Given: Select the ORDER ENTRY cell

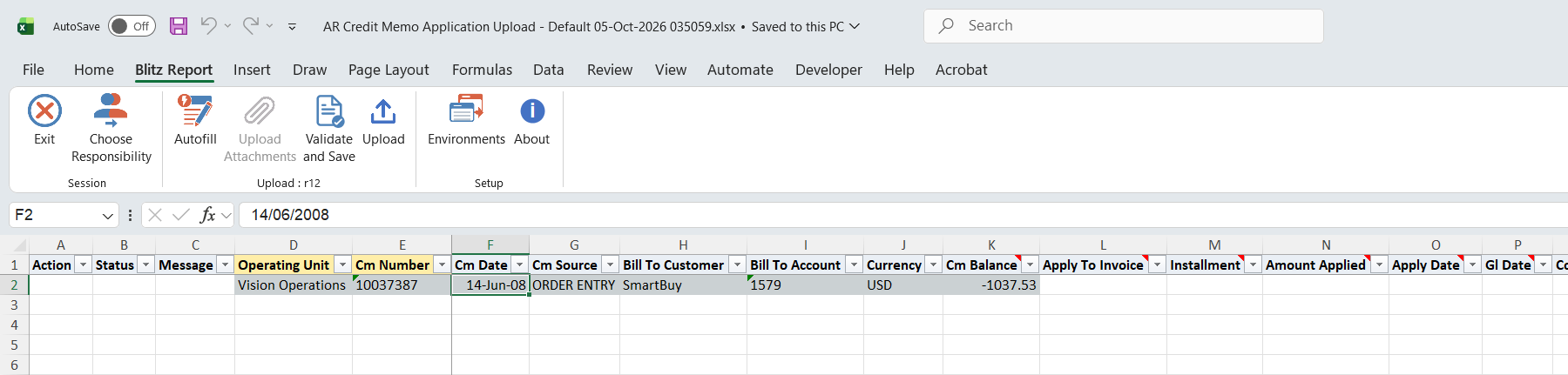Looking at the screenshot, I should pyautogui.click(x=574, y=285).
